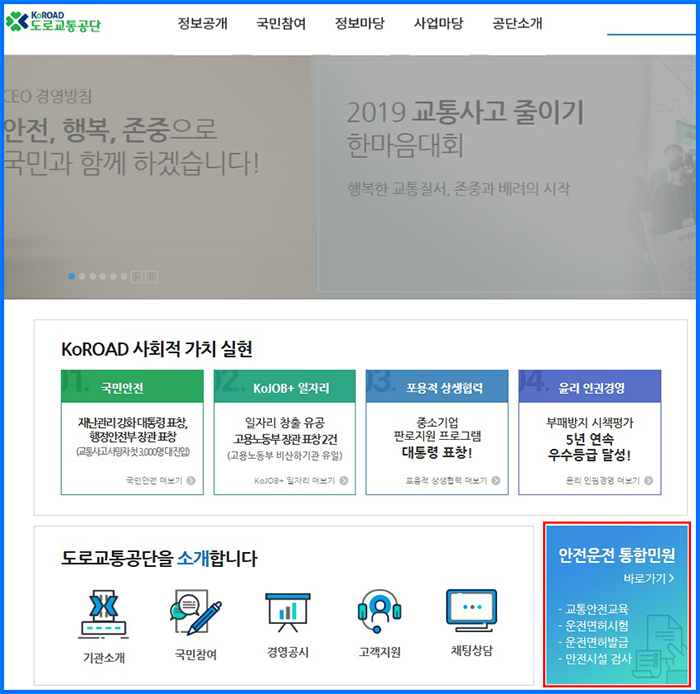Click the arrow icon beside KoJOB+ 일자리 더보기
The height and width of the screenshot is (694, 700).
[344, 481]
